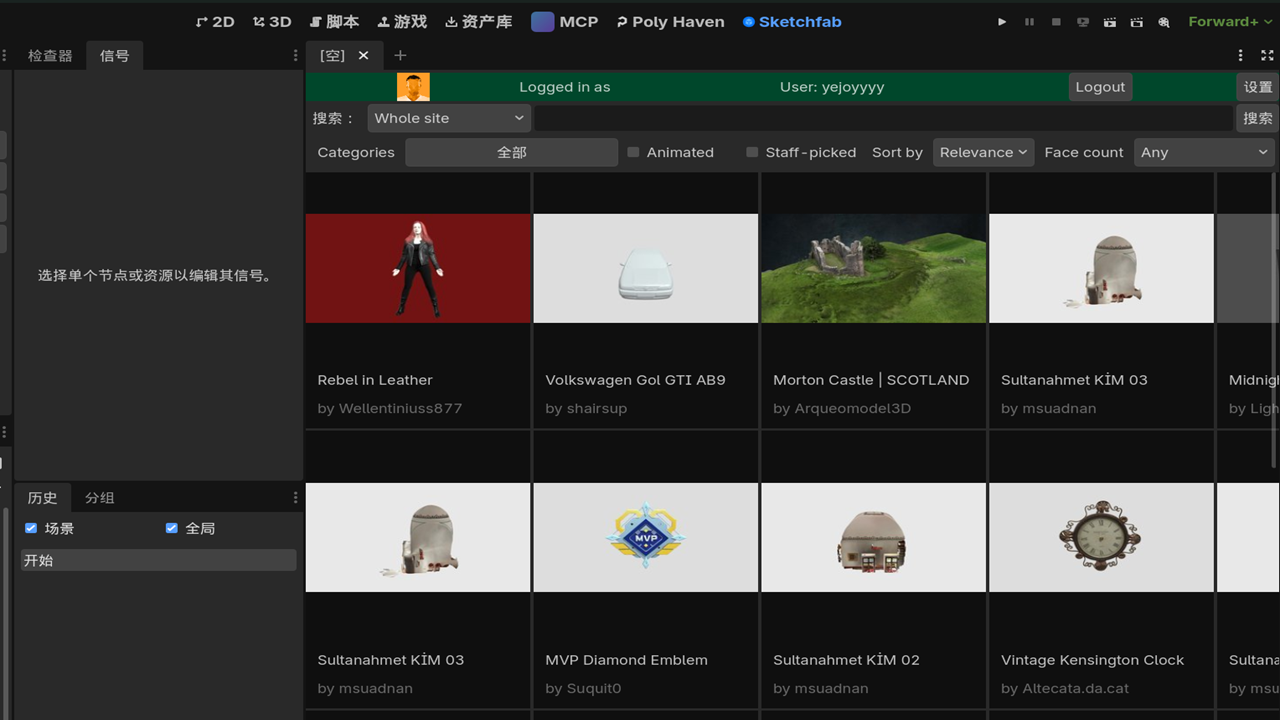The width and height of the screenshot is (1280, 720).
Task: Open options menu of 信号 dock
Action: tap(295, 56)
